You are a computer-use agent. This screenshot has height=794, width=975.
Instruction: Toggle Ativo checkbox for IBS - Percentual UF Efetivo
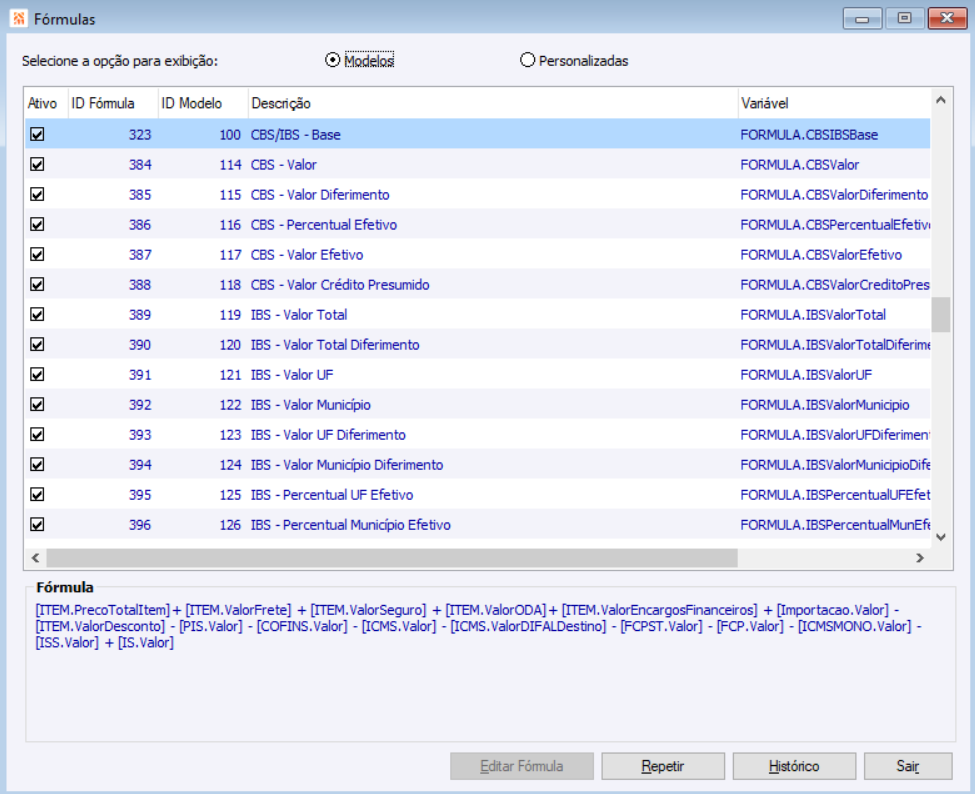click(x=37, y=494)
